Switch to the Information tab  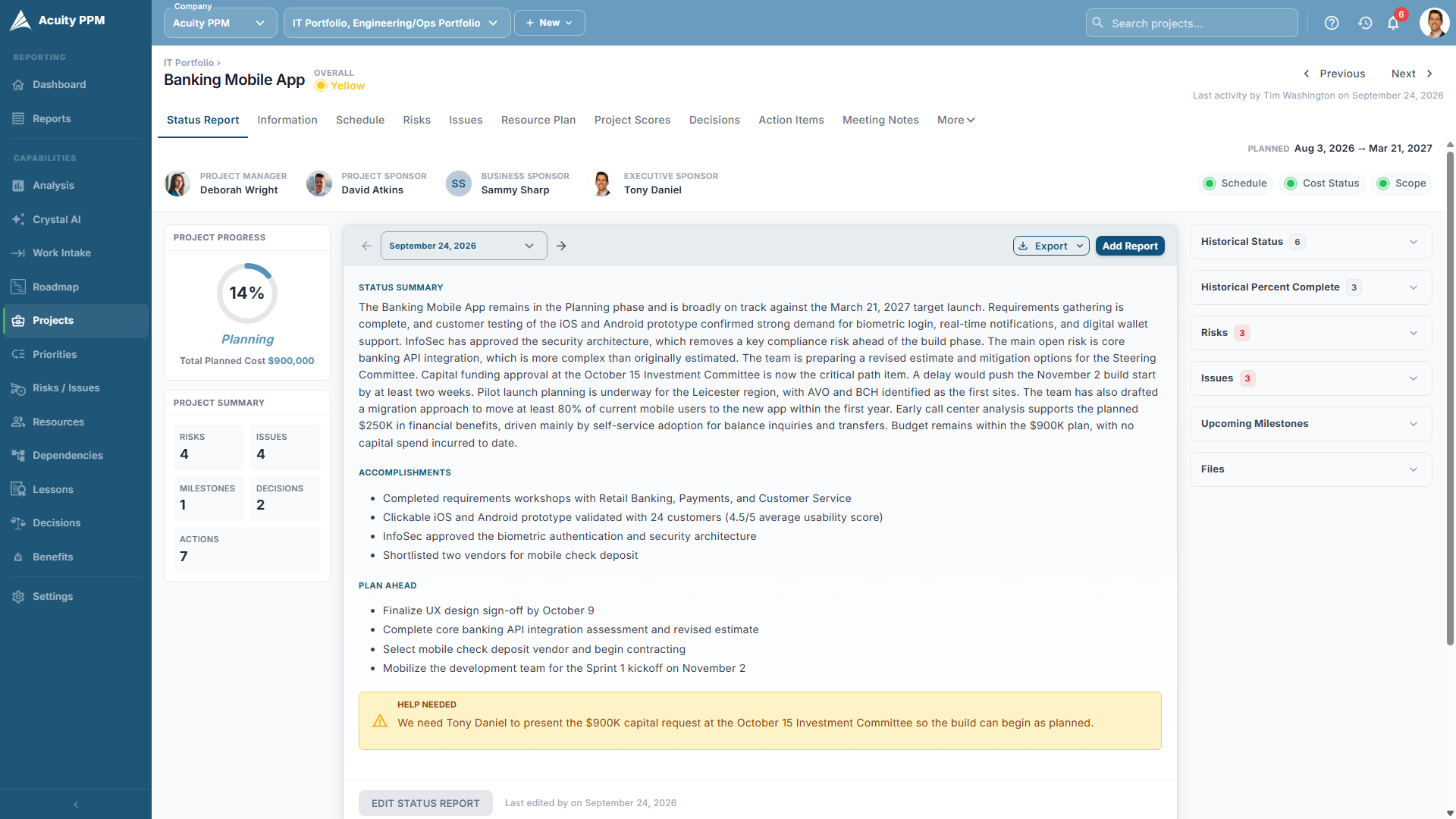click(x=287, y=120)
